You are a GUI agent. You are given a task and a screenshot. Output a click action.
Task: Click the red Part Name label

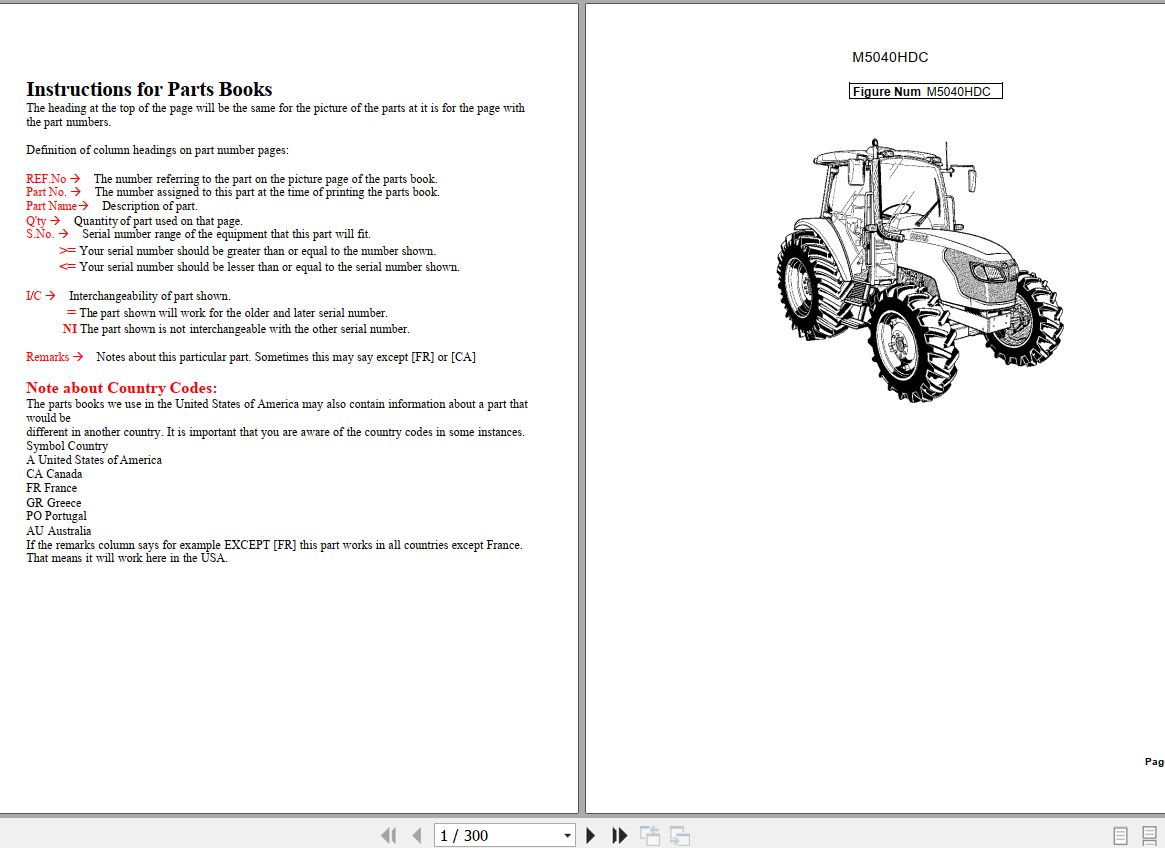51,206
